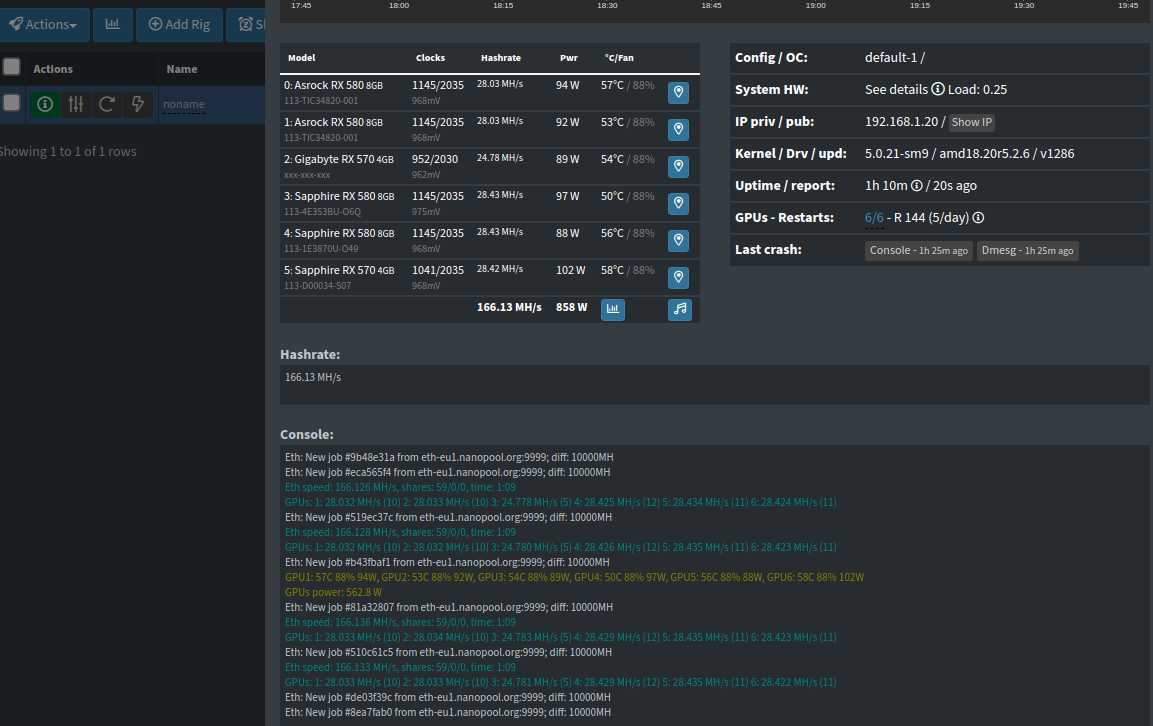
Task: Click the Add Rig button
Action: point(179,24)
